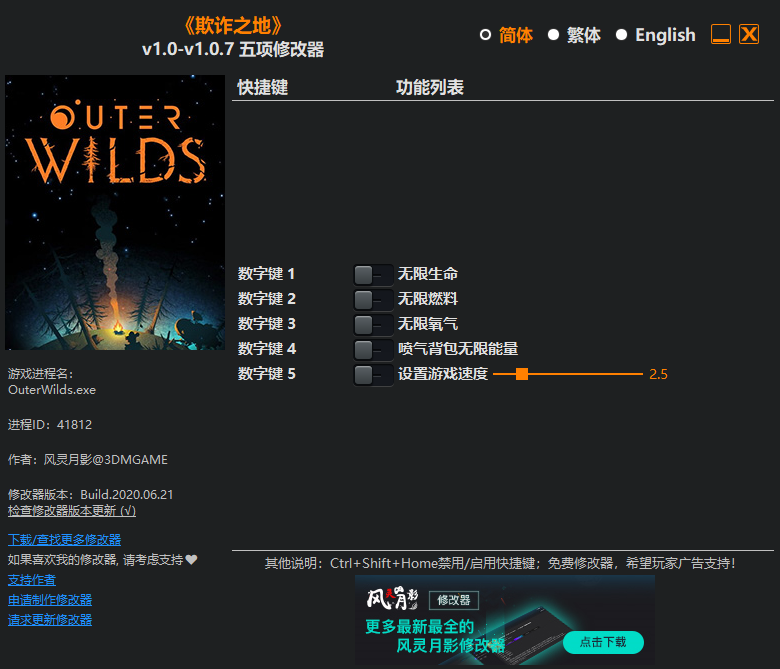Click the 2.5 speed value
The image size is (780, 669).
coord(658,374)
